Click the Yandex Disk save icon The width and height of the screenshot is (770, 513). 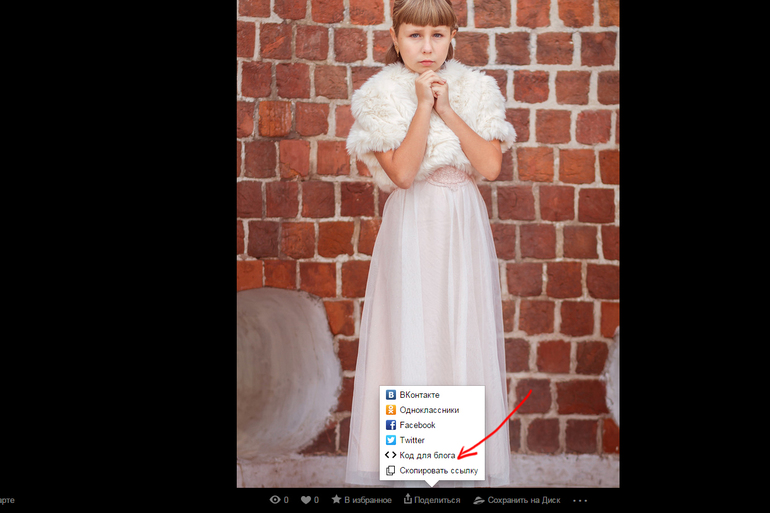coord(479,500)
